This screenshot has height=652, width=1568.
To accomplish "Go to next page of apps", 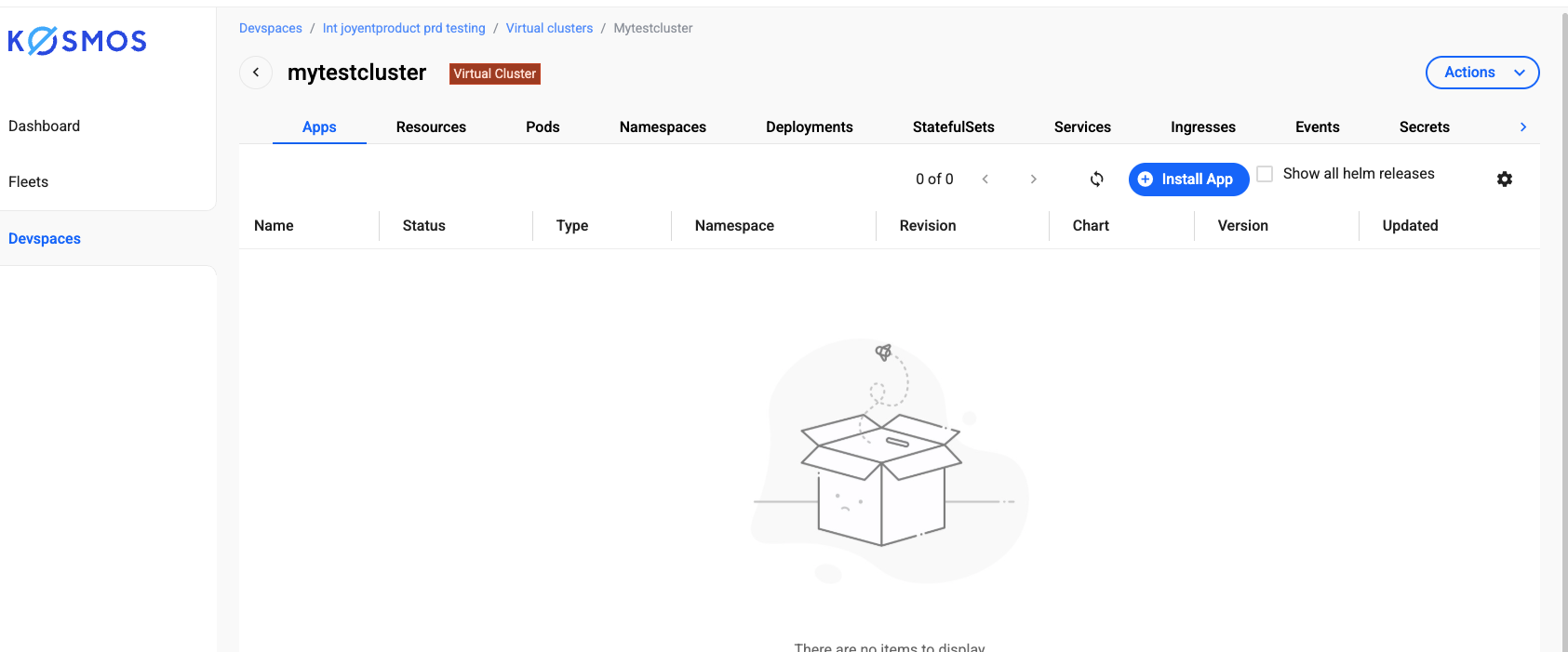I will (1034, 180).
